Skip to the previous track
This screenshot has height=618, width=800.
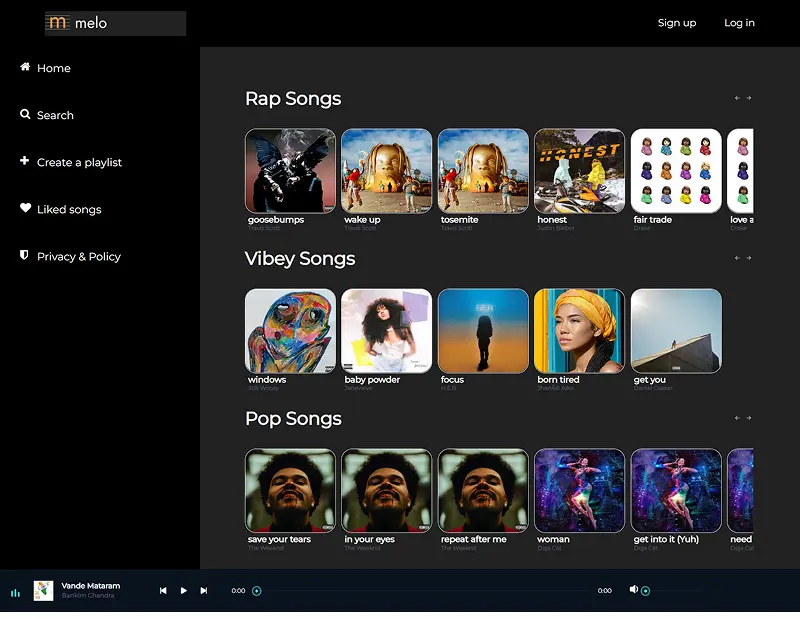click(x=163, y=590)
